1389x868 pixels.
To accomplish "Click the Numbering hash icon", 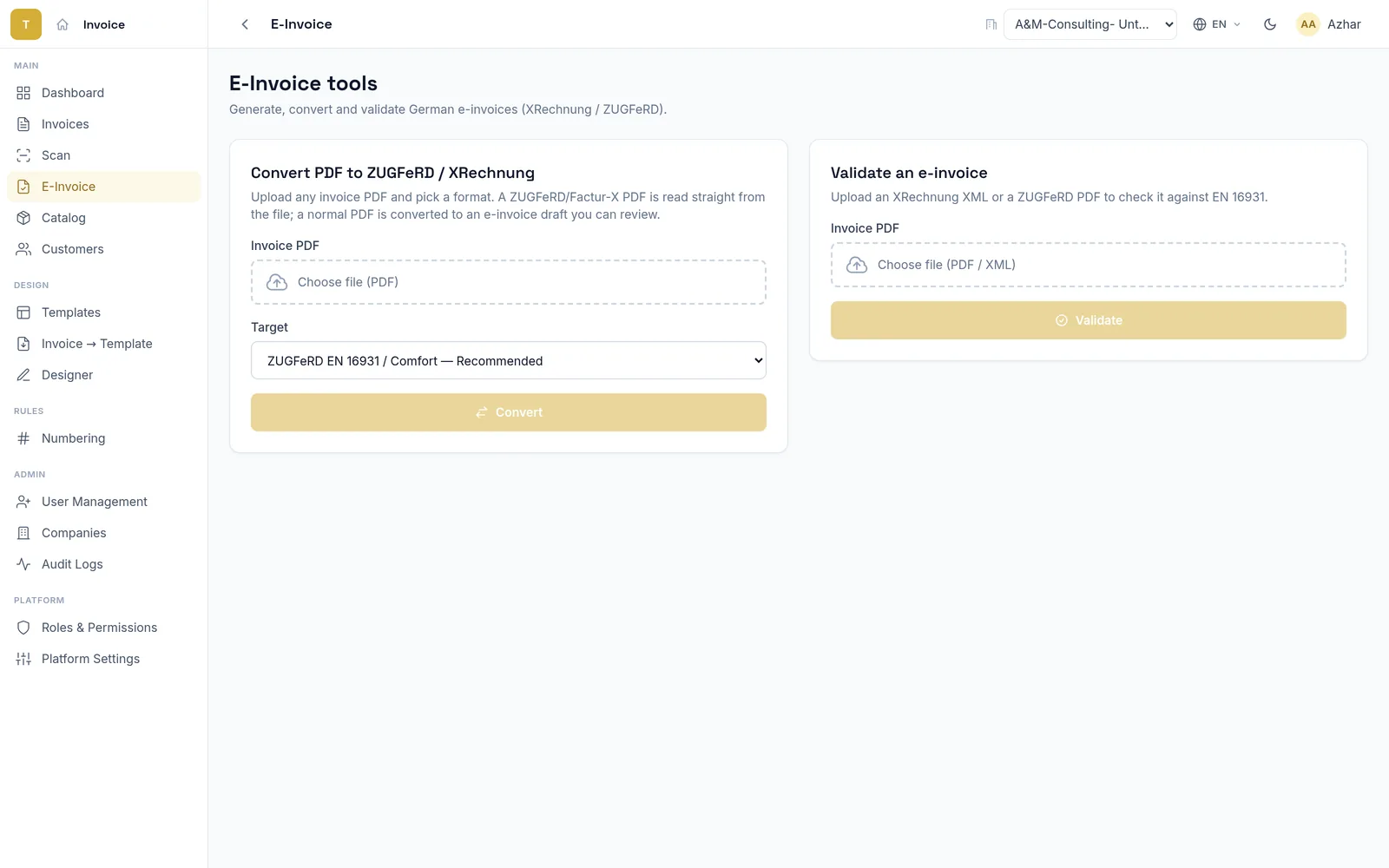I will 23,438.
